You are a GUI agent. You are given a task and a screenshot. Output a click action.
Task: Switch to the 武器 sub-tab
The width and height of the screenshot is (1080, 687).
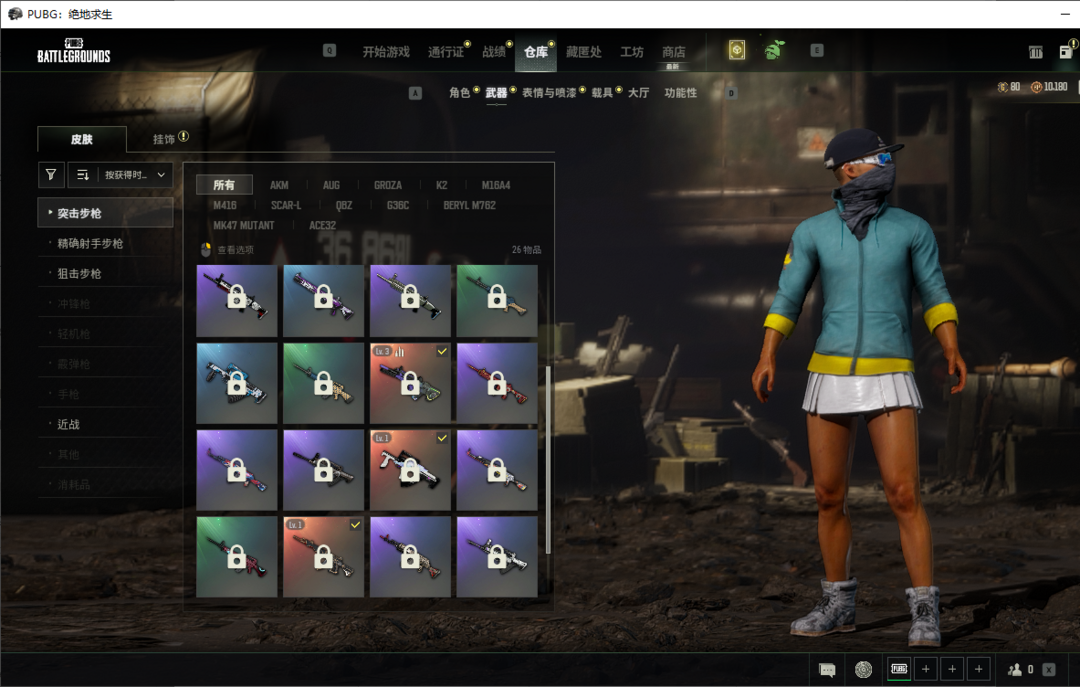(496, 92)
